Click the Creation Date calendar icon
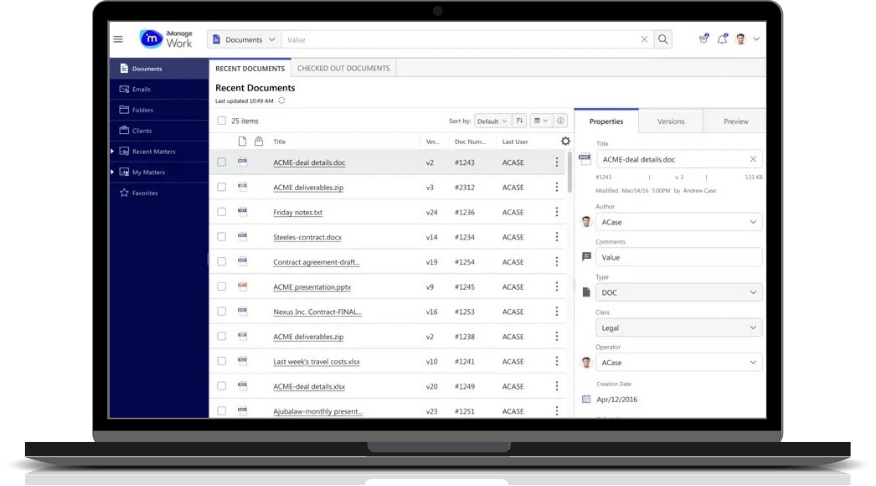 click(586, 399)
